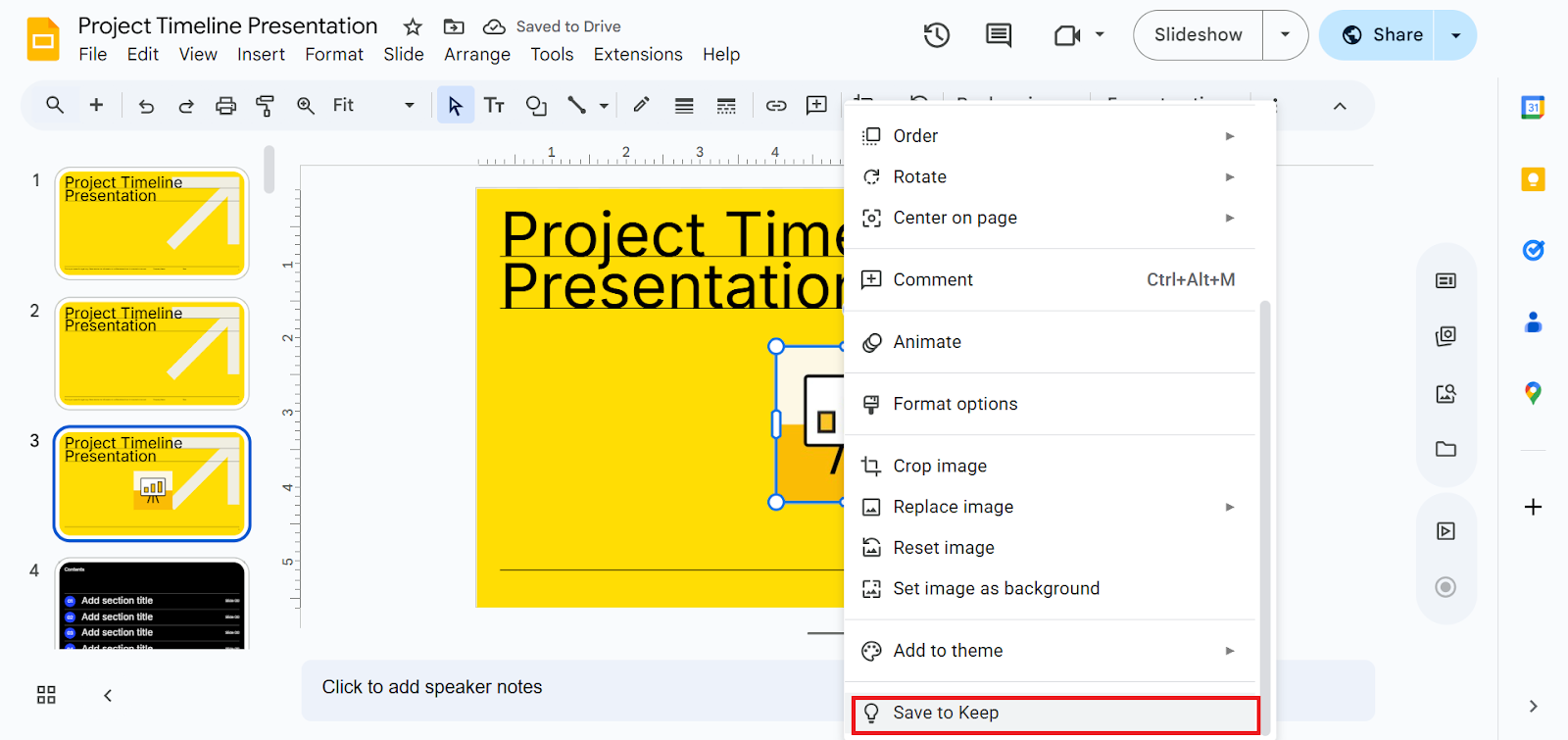Viewport: 1568px width, 740px height.
Task: Open the Insert menu
Action: pos(261,55)
